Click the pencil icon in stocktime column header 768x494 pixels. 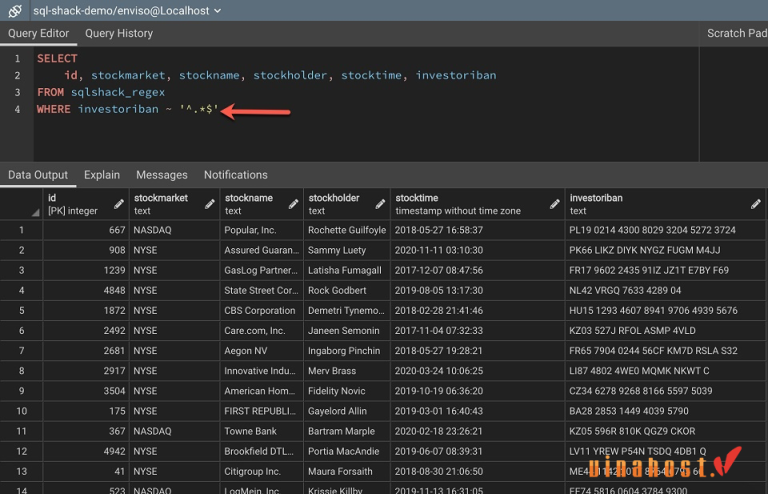555,204
